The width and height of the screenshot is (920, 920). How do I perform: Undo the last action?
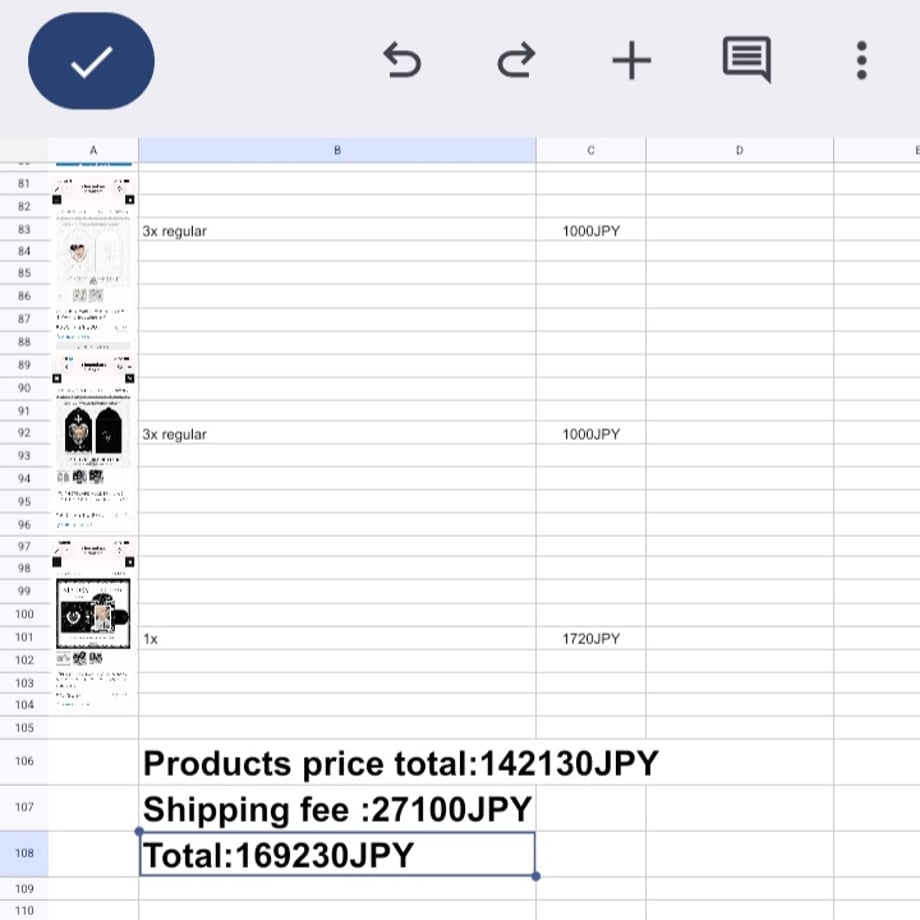402,60
